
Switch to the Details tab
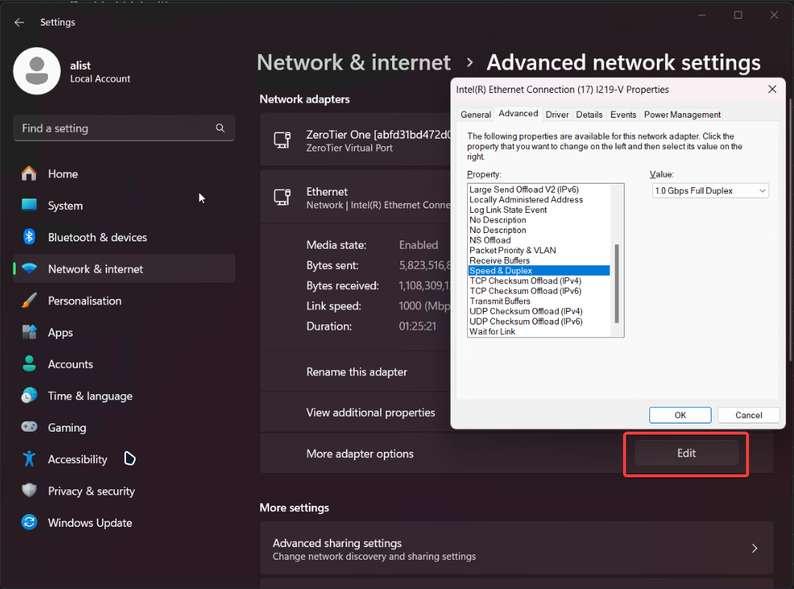click(x=589, y=115)
